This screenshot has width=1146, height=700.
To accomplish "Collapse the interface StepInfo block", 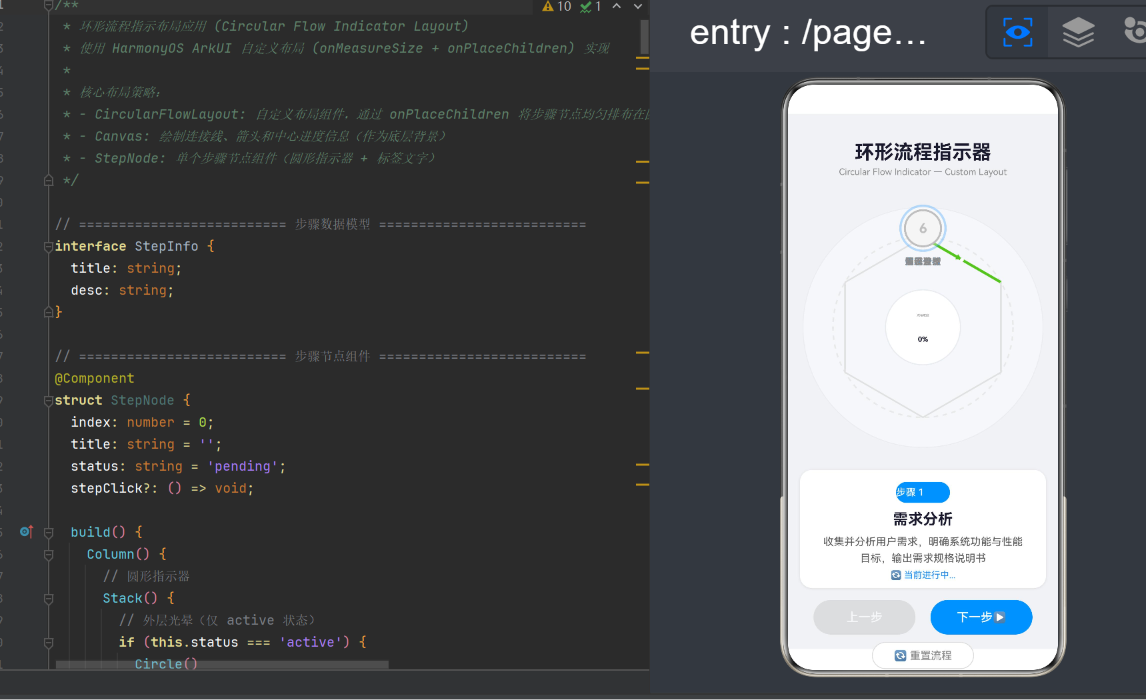I will tap(48, 246).
